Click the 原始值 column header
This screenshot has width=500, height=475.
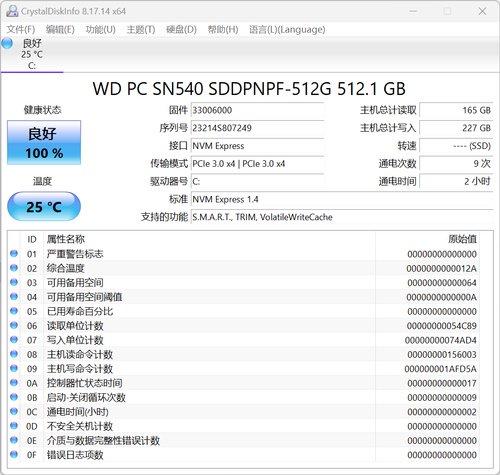pyautogui.click(x=462, y=239)
